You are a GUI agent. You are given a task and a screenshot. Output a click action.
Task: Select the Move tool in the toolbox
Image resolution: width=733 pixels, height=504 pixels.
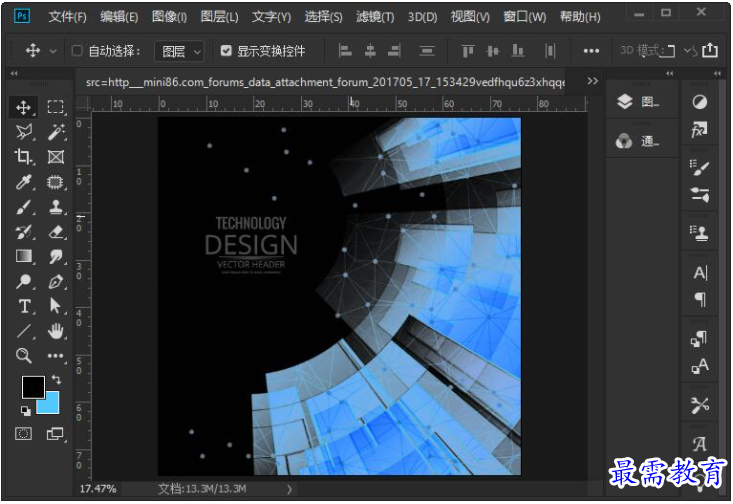pyautogui.click(x=23, y=107)
